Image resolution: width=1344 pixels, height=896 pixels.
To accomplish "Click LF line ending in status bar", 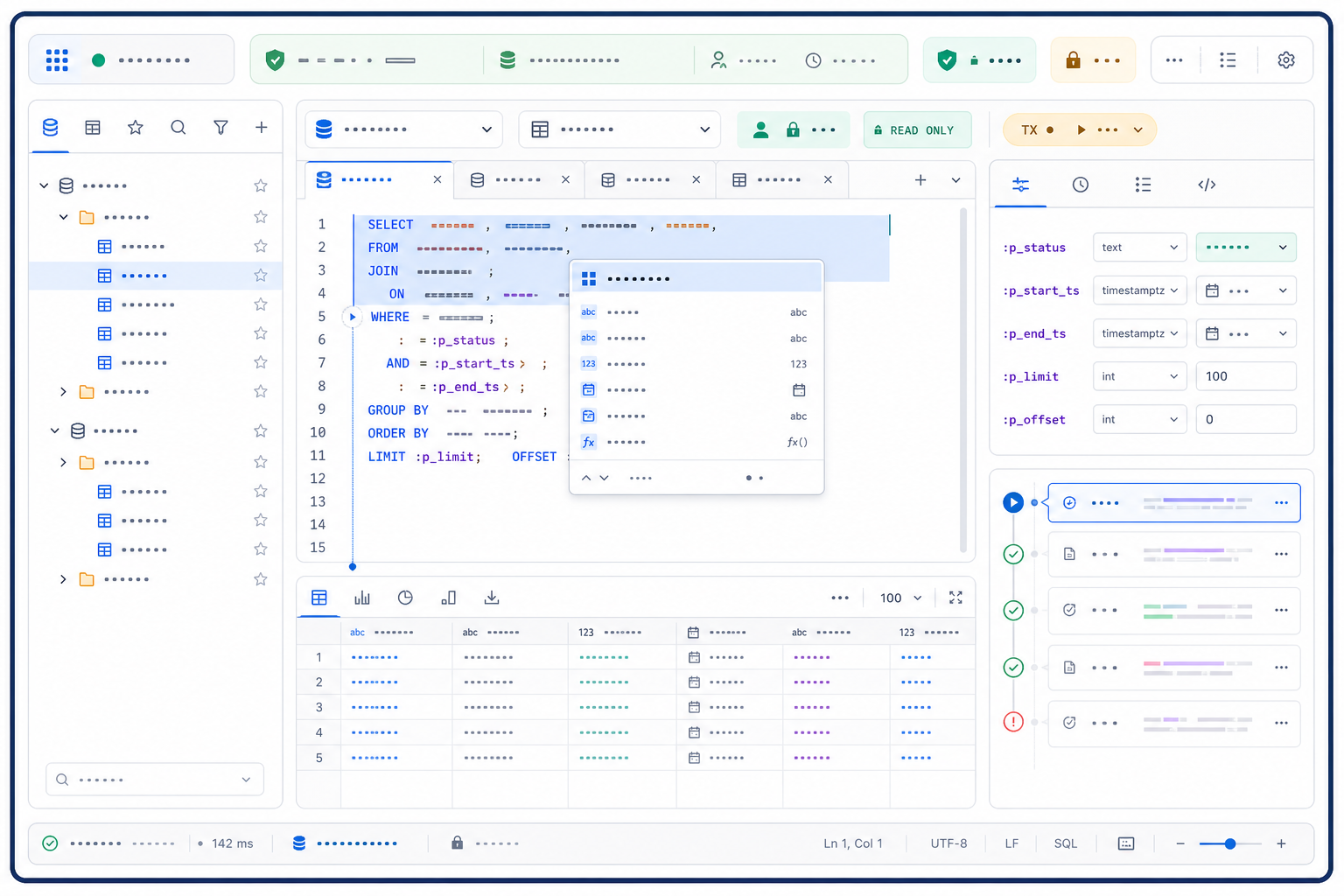I will point(1011,843).
